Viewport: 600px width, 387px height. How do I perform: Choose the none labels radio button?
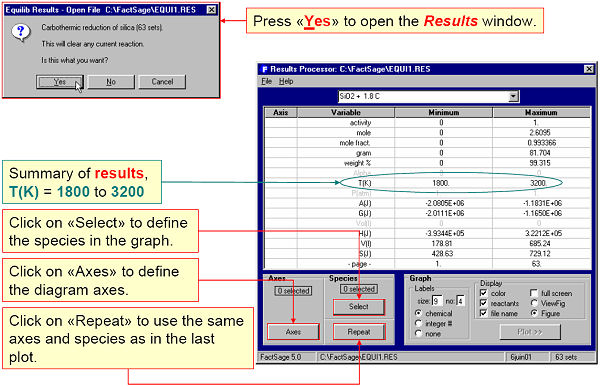[419, 333]
